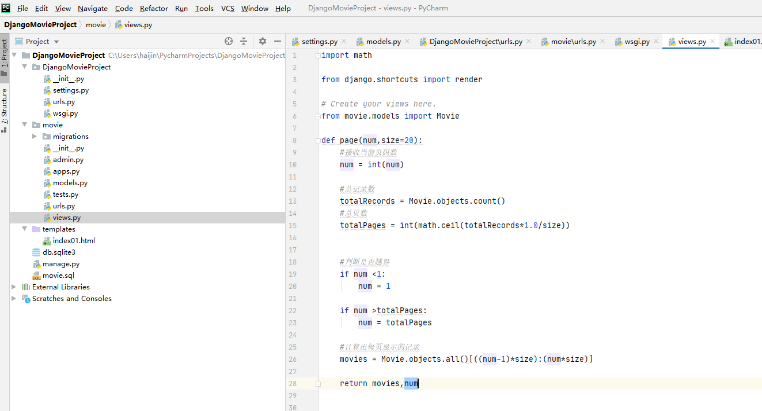Image resolution: width=762 pixels, height=411 pixels.
Task: Close the wsgi.py tab
Action: 656,41
